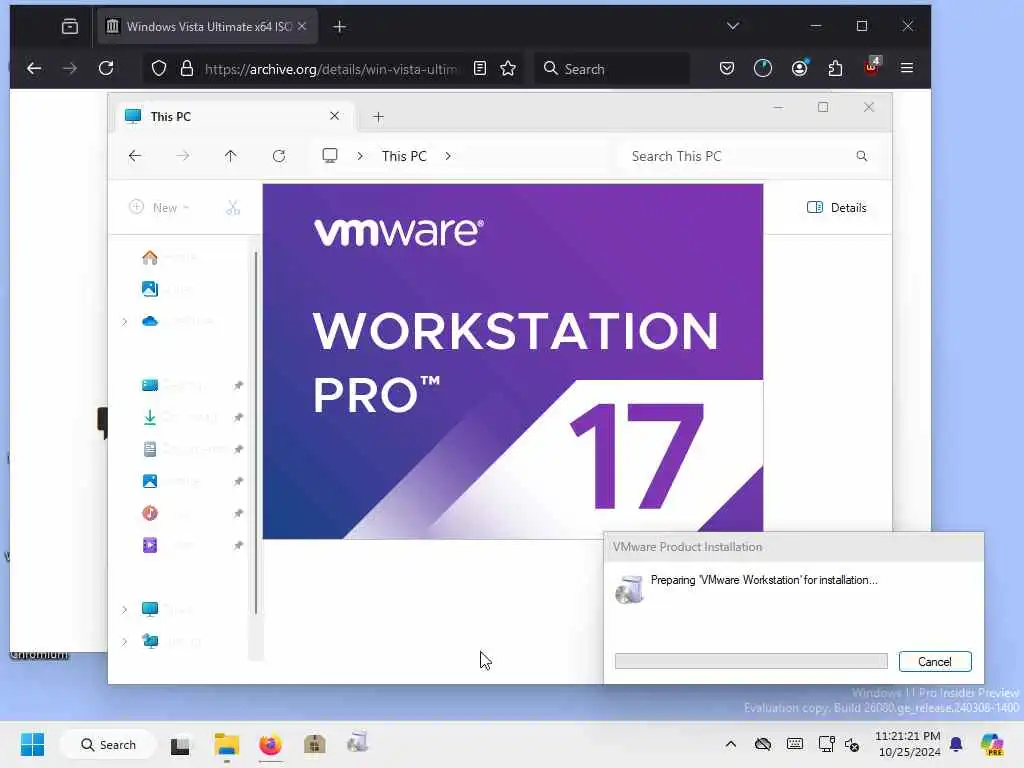Open Firefox View icon
The width and height of the screenshot is (1024, 768).
click(69, 26)
